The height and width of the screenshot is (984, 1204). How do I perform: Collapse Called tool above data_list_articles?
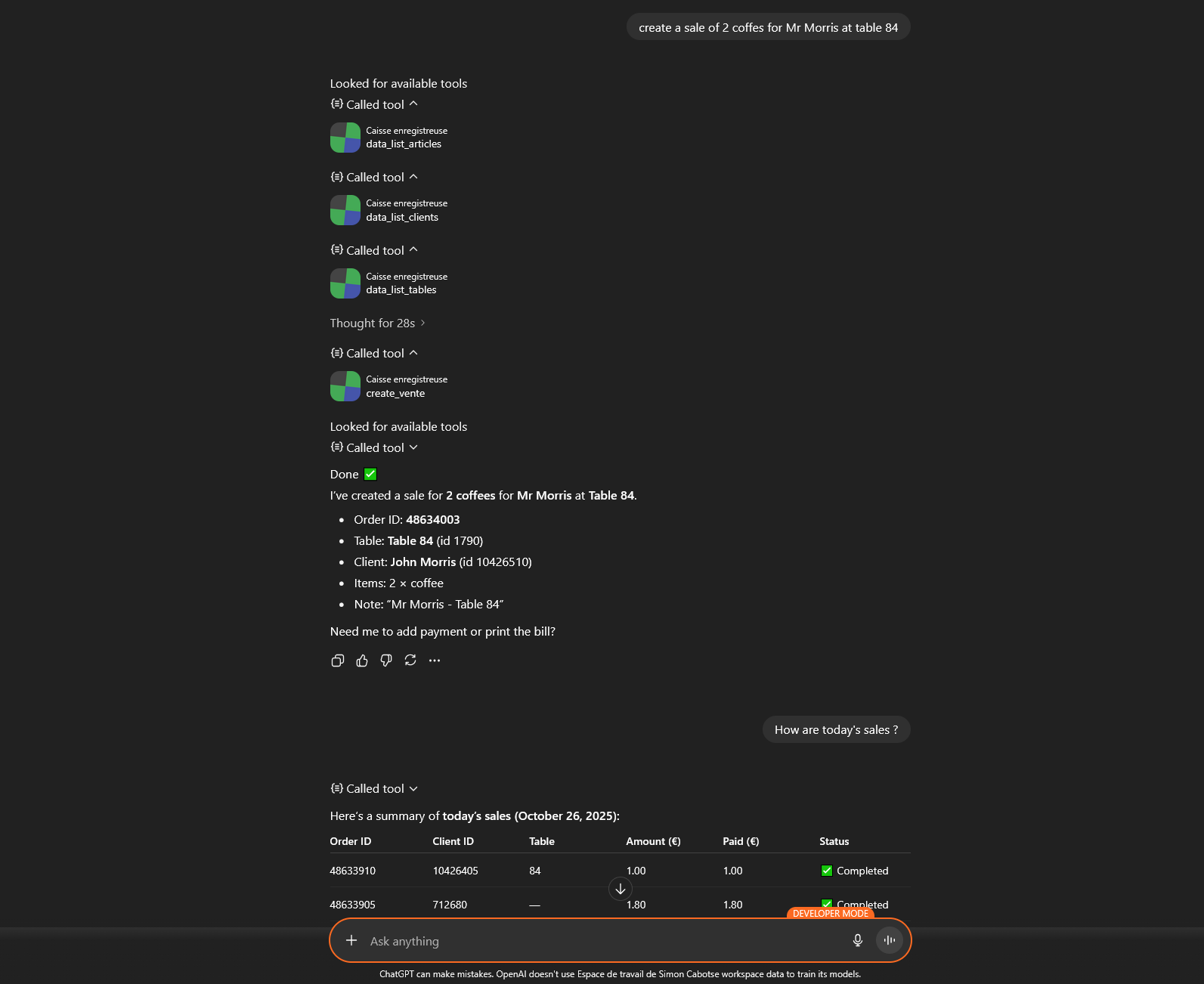pyautogui.click(x=375, y=104)
